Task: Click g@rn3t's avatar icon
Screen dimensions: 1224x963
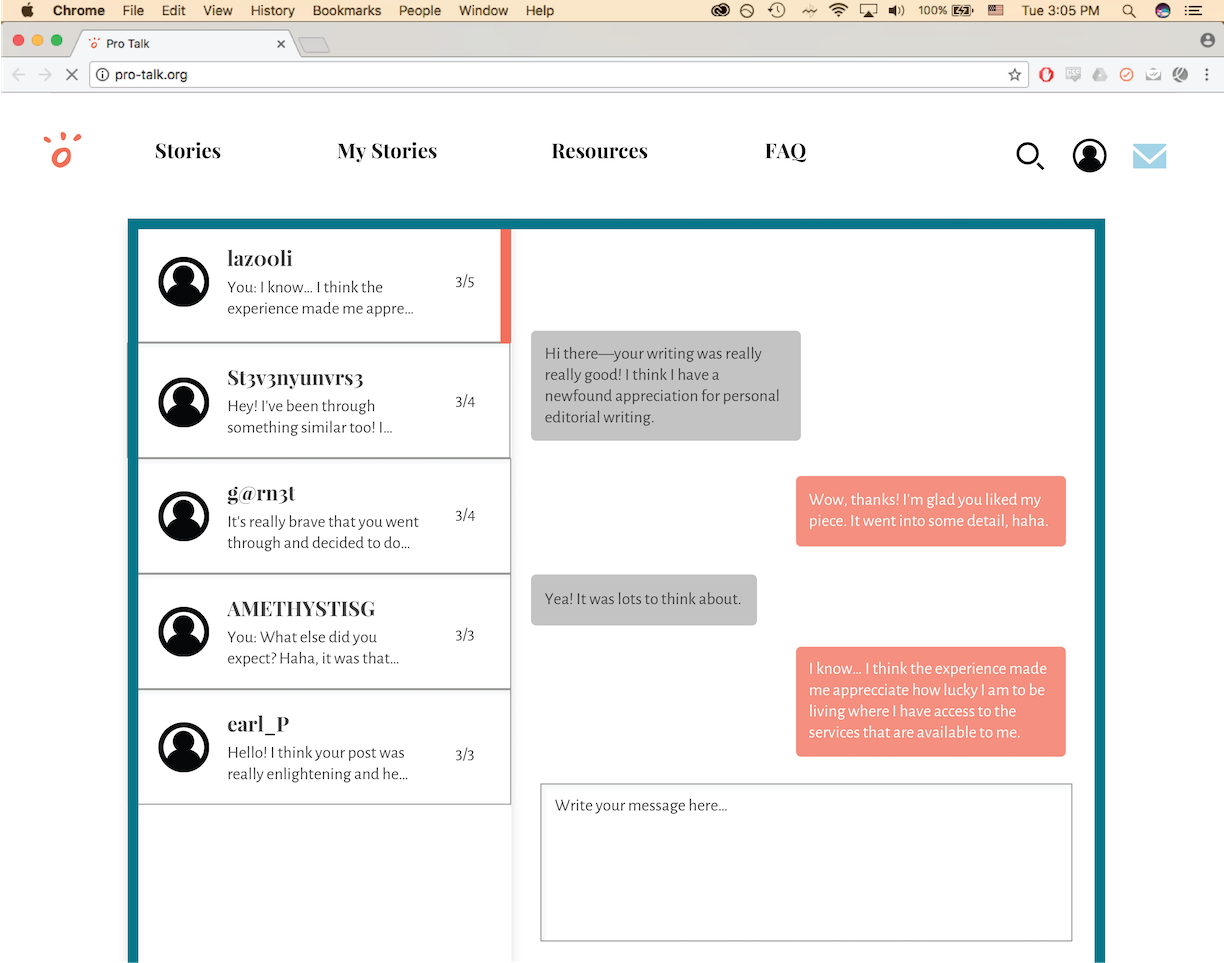Action: (x=184, y=516)
